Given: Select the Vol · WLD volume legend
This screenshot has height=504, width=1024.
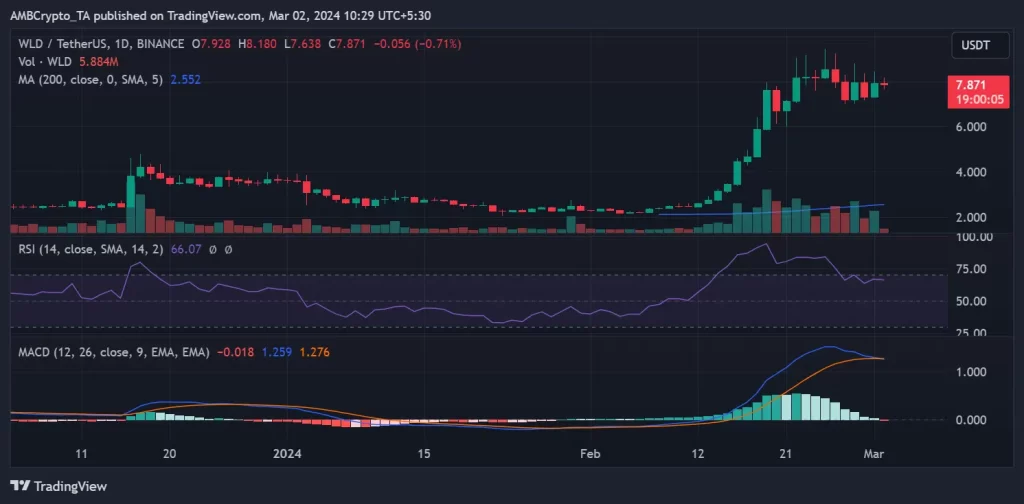Looking at the screenshot, I should tap(43, 61).
